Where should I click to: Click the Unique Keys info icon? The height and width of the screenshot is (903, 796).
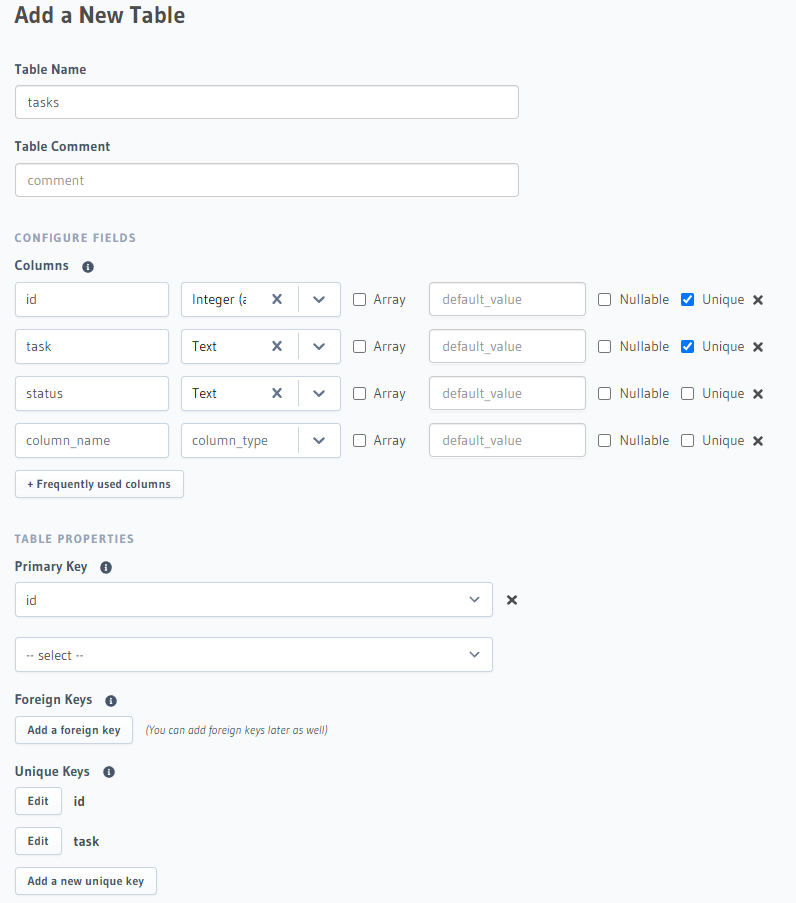coord(109,772)
